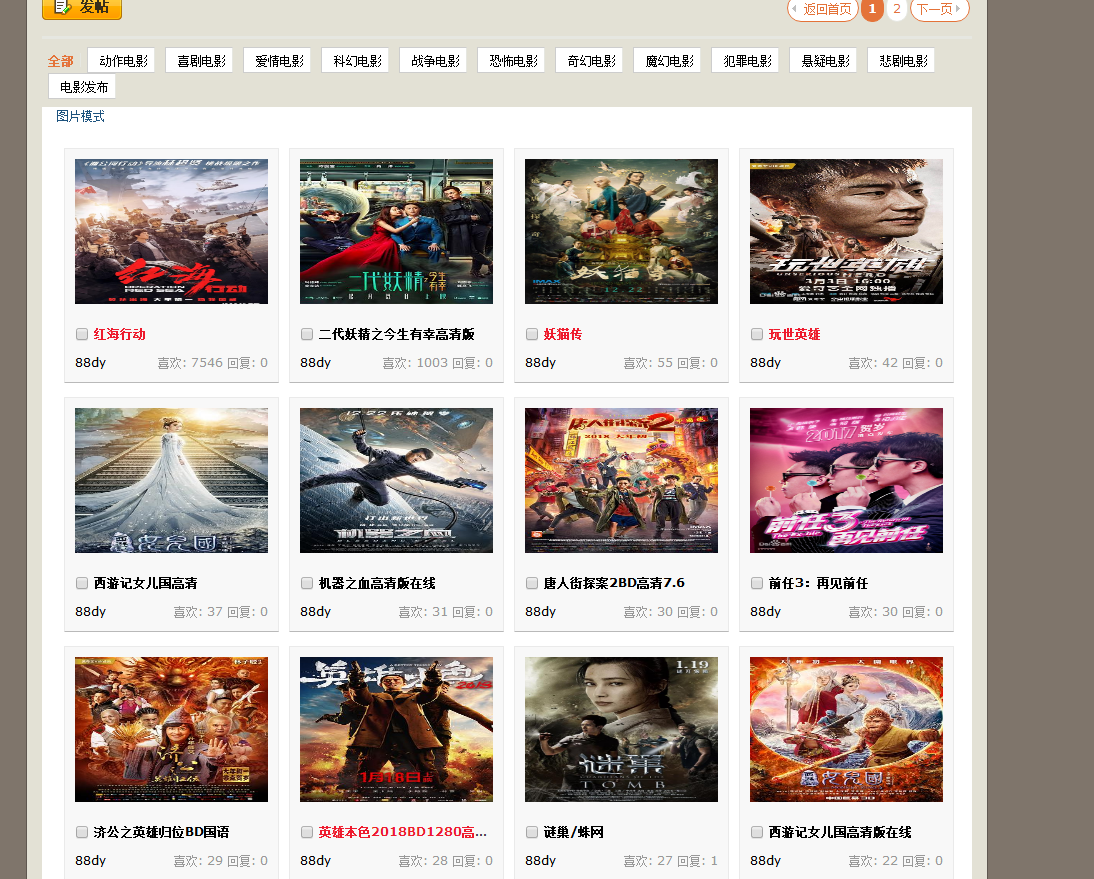This screenshot has height=879, width=1094.
Task: Check the box beside 机器之血高清版在线
Action: tap(306, 583)
